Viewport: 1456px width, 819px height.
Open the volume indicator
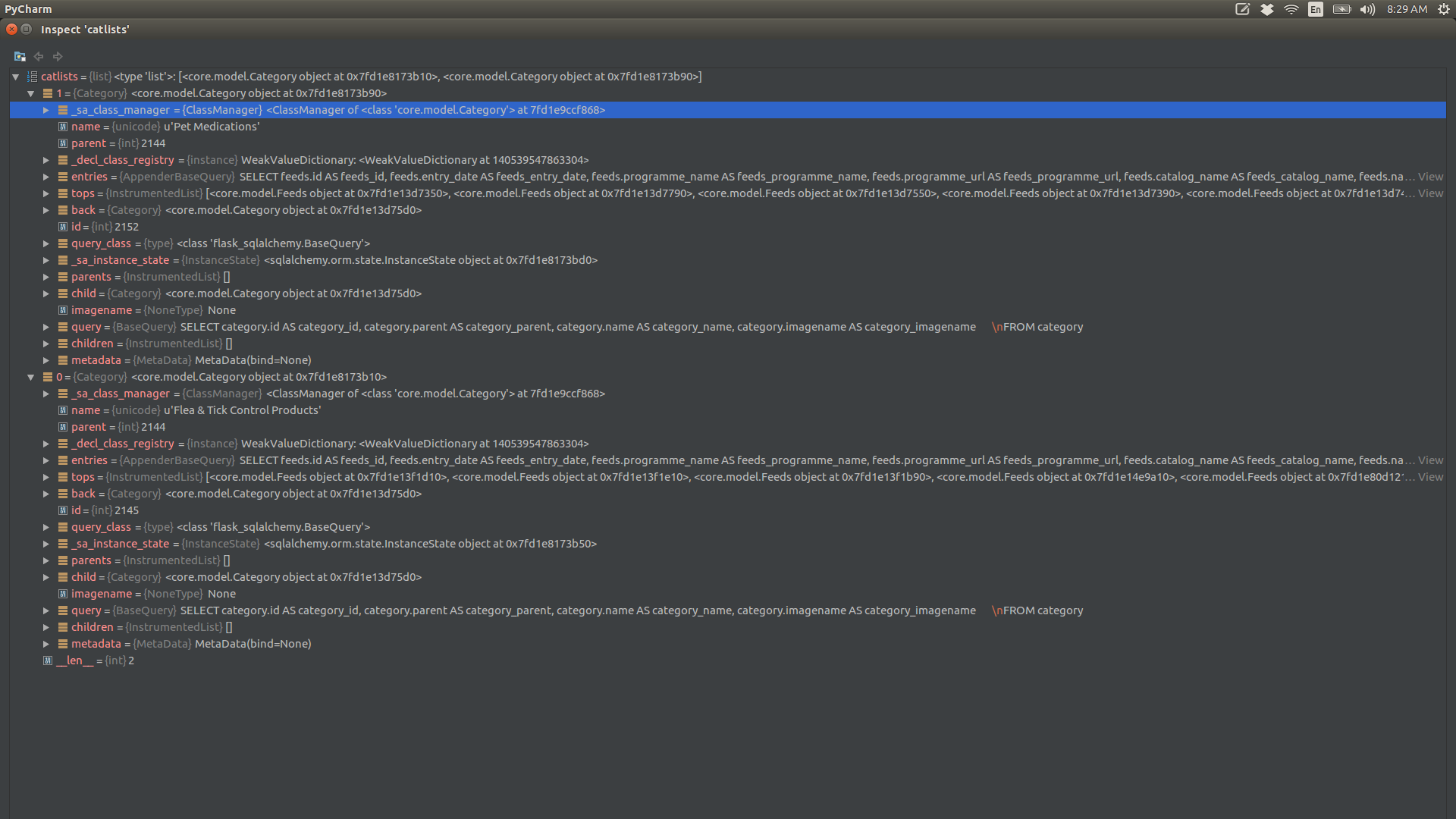1367,9
